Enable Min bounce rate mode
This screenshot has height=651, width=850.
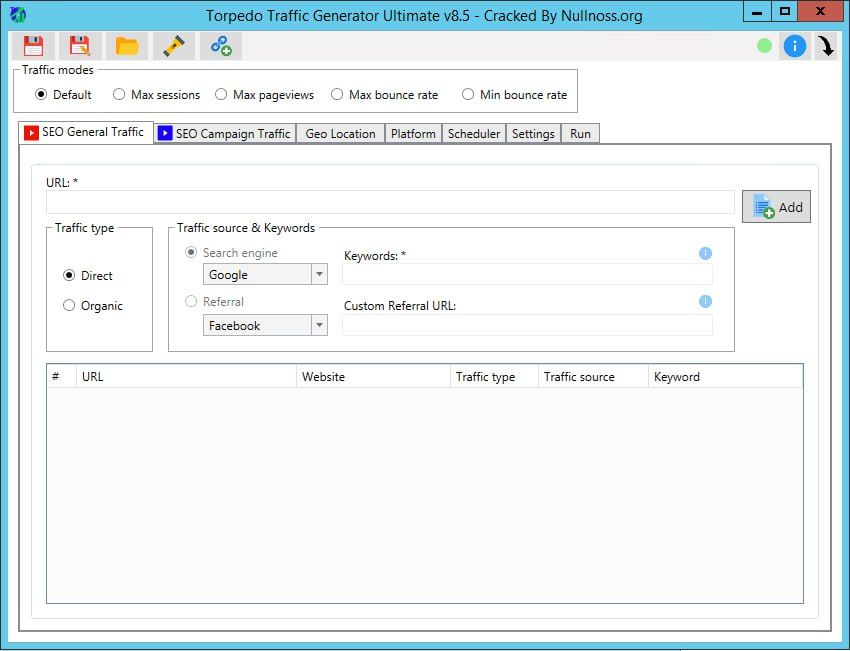(x=468, y=95)
